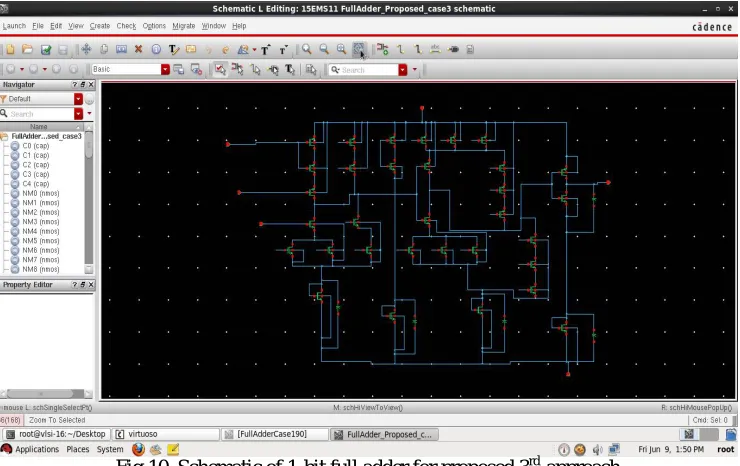Click the stretch tool icon beside Move
The width and height of the screenshot is (740, 466).
[121, 49]
